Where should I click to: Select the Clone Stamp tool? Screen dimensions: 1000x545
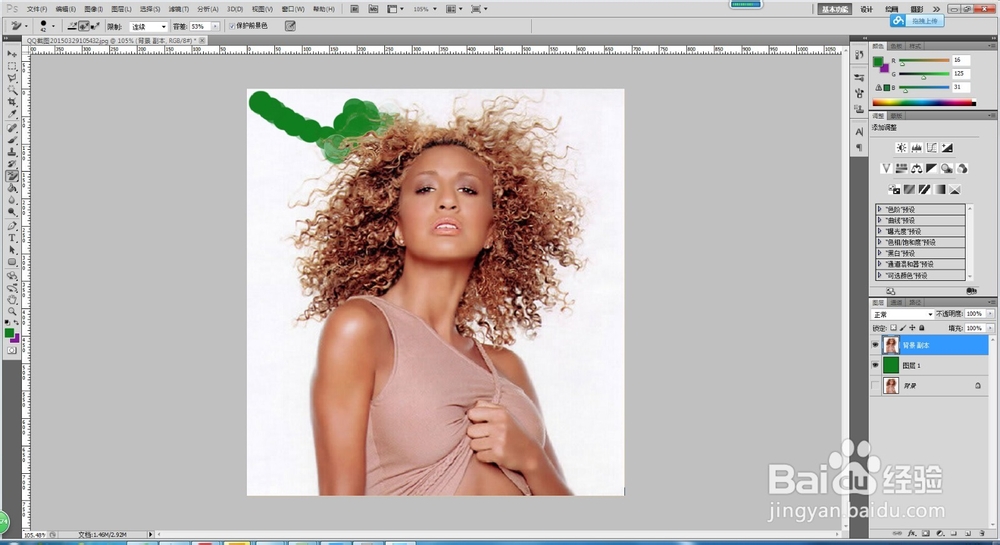click(12, 152)
